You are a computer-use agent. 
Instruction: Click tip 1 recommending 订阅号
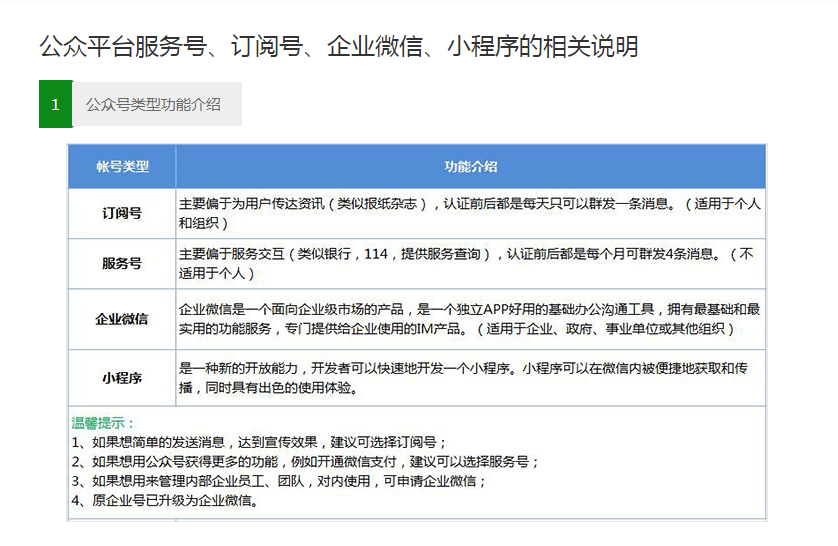click(259, 442)
